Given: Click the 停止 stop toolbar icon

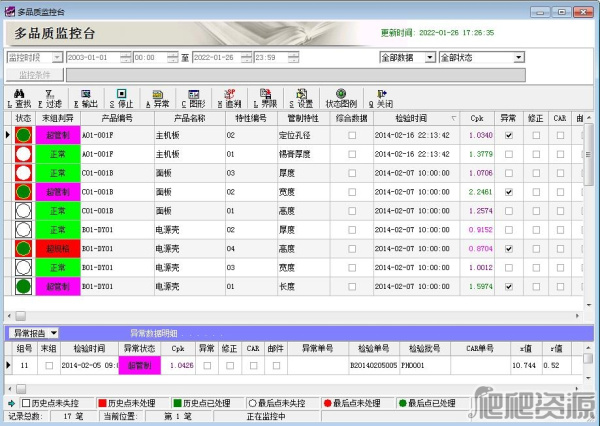Looking at the screenshot, I should tap(122, 94).
